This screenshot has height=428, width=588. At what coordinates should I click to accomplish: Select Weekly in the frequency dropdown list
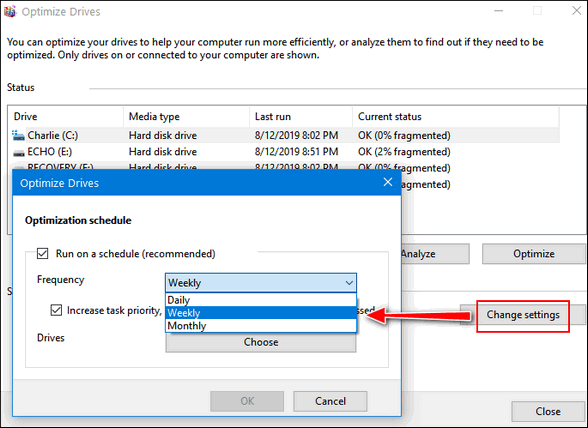tap(261, 312)
